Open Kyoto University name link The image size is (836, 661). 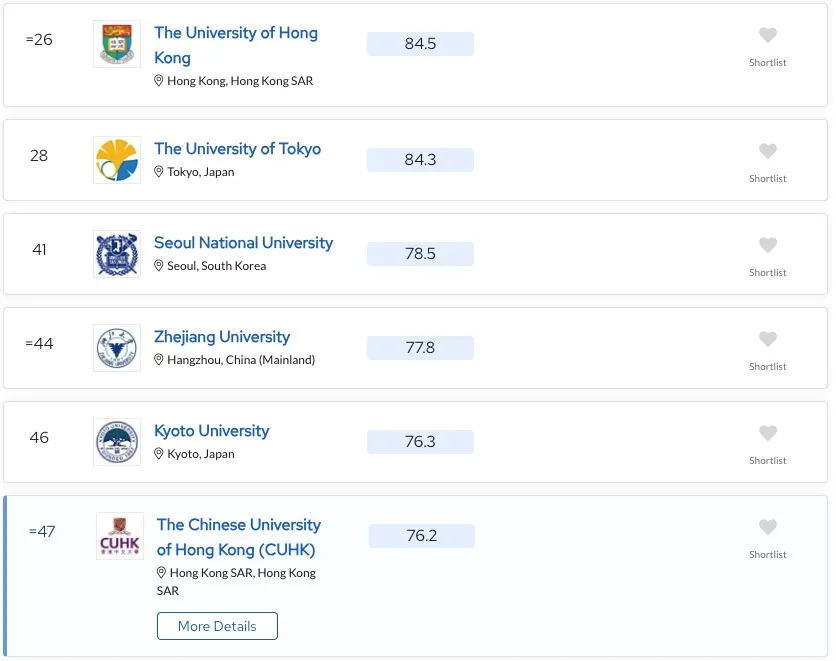(211, 431)
